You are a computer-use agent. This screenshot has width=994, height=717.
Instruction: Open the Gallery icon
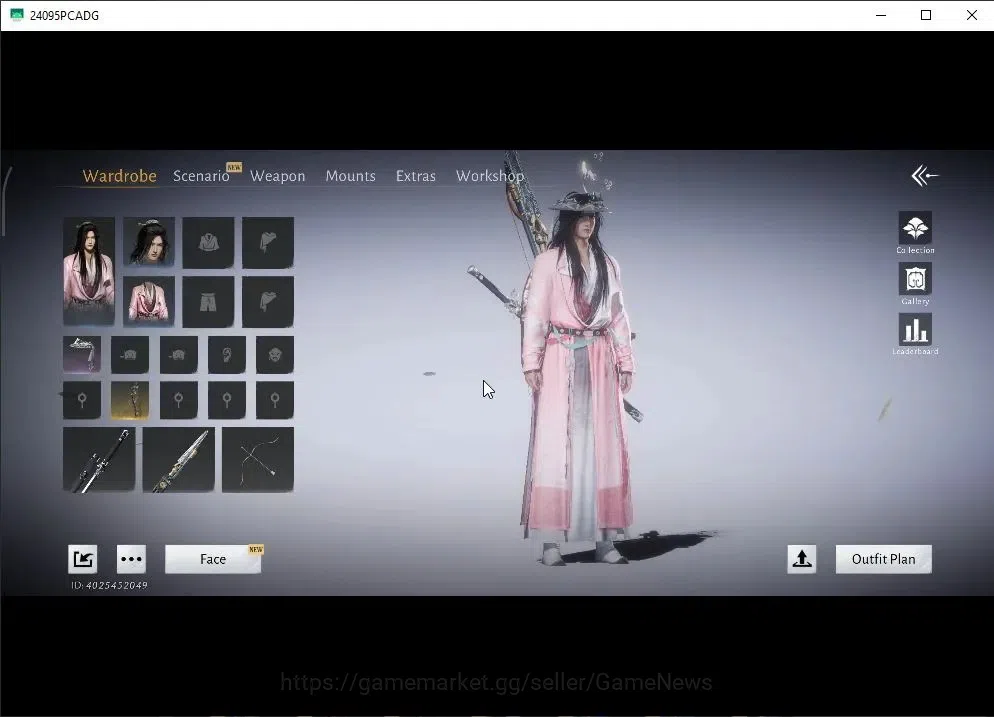coord(915,279)
